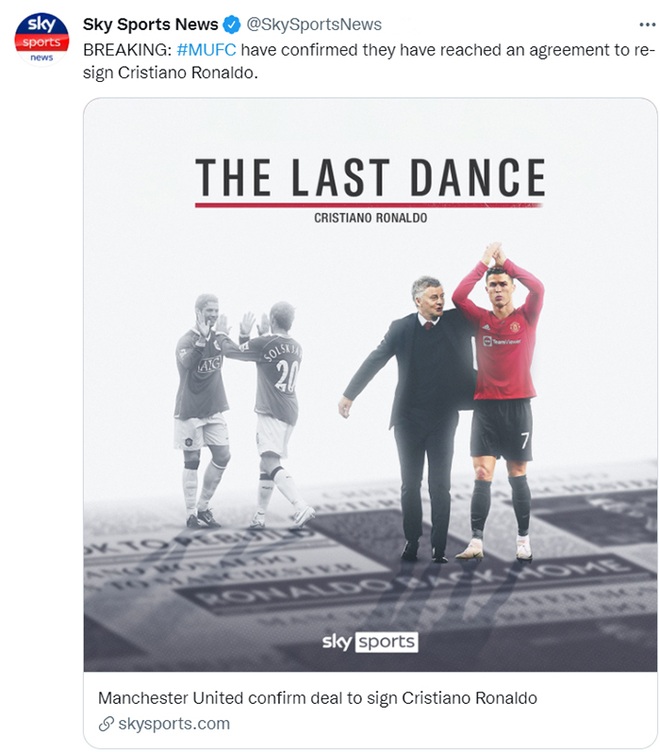Click the blue verified badge icon
The image size is (660, 752).
232,24
